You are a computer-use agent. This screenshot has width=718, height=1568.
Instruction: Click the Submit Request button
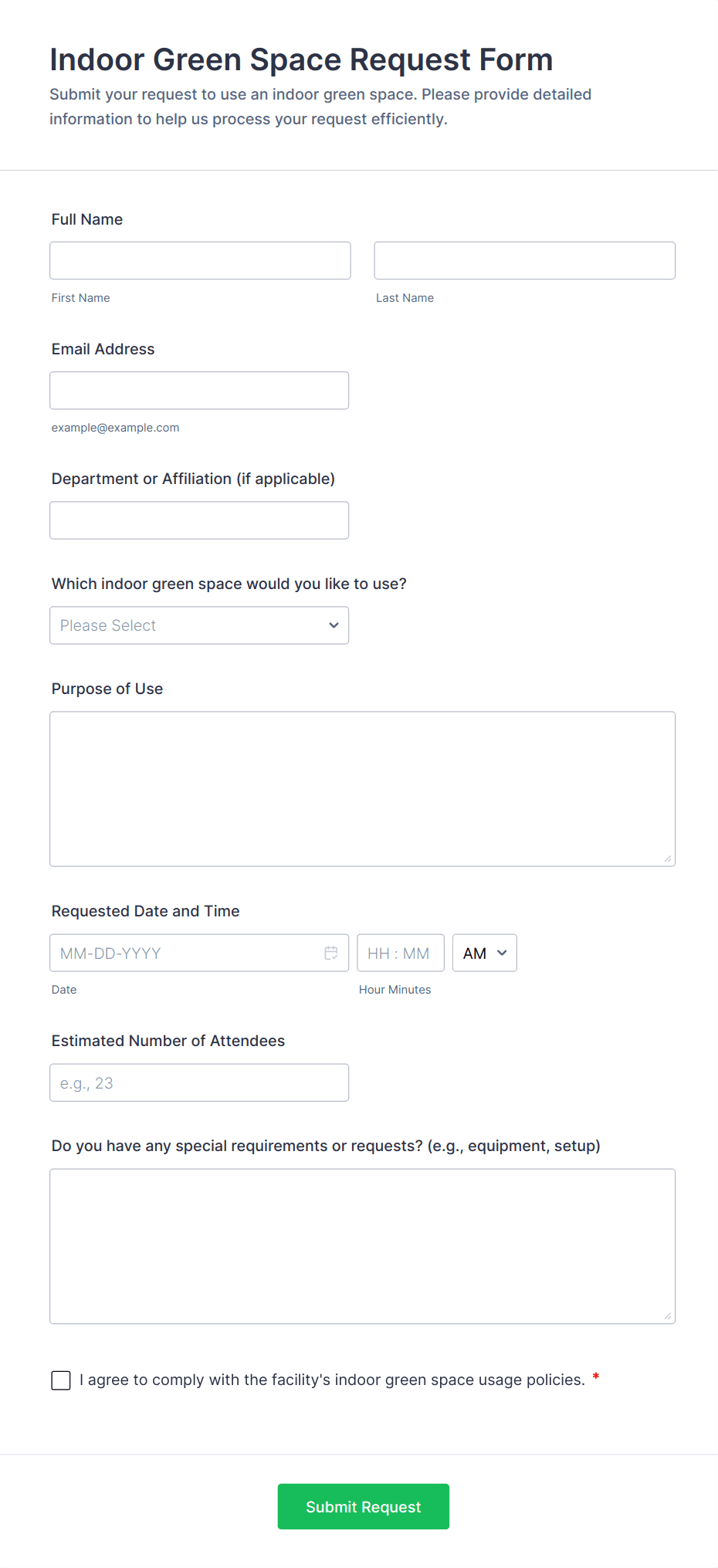[363, 1506]
